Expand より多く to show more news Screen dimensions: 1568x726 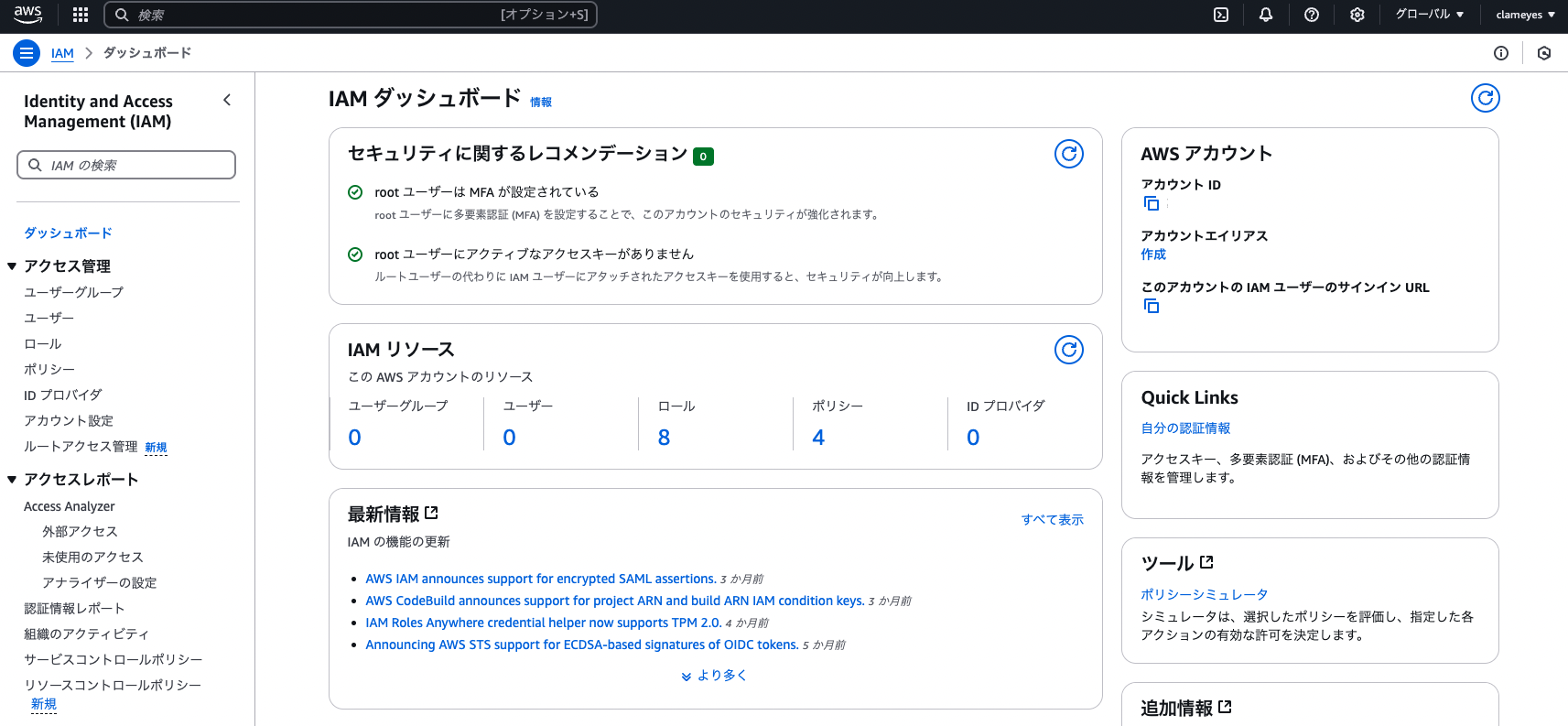click(715, 676)
